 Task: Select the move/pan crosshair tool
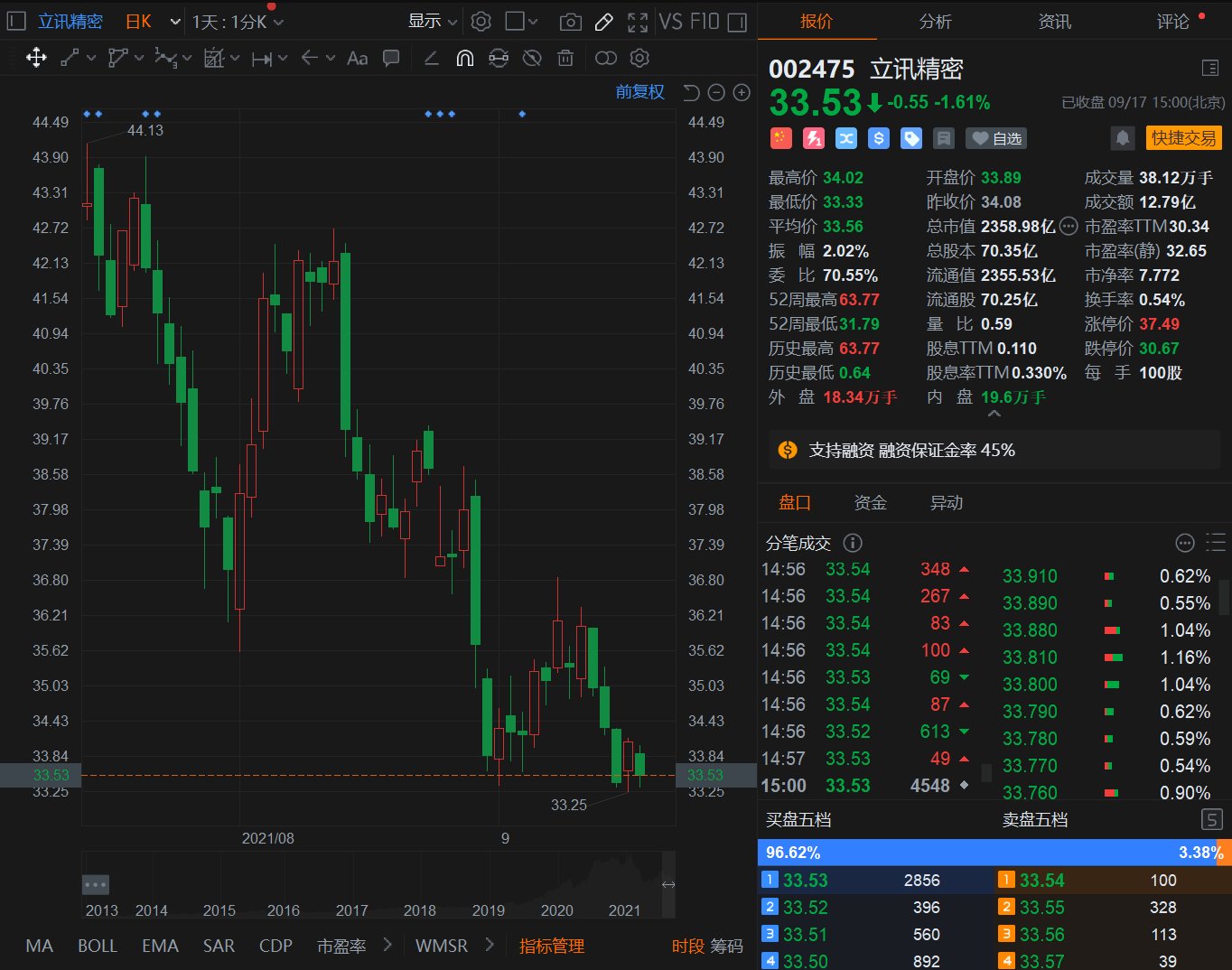point(36,59)
